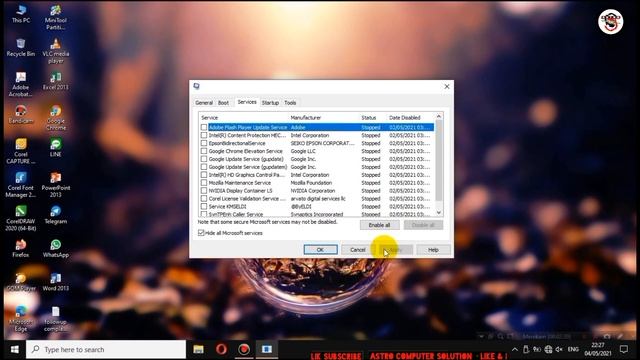The height and width of the screenshot is (360, 640).
Task: Tick Adobe Flash Player Update Service checkbox
Action: (x=204, y=127)
